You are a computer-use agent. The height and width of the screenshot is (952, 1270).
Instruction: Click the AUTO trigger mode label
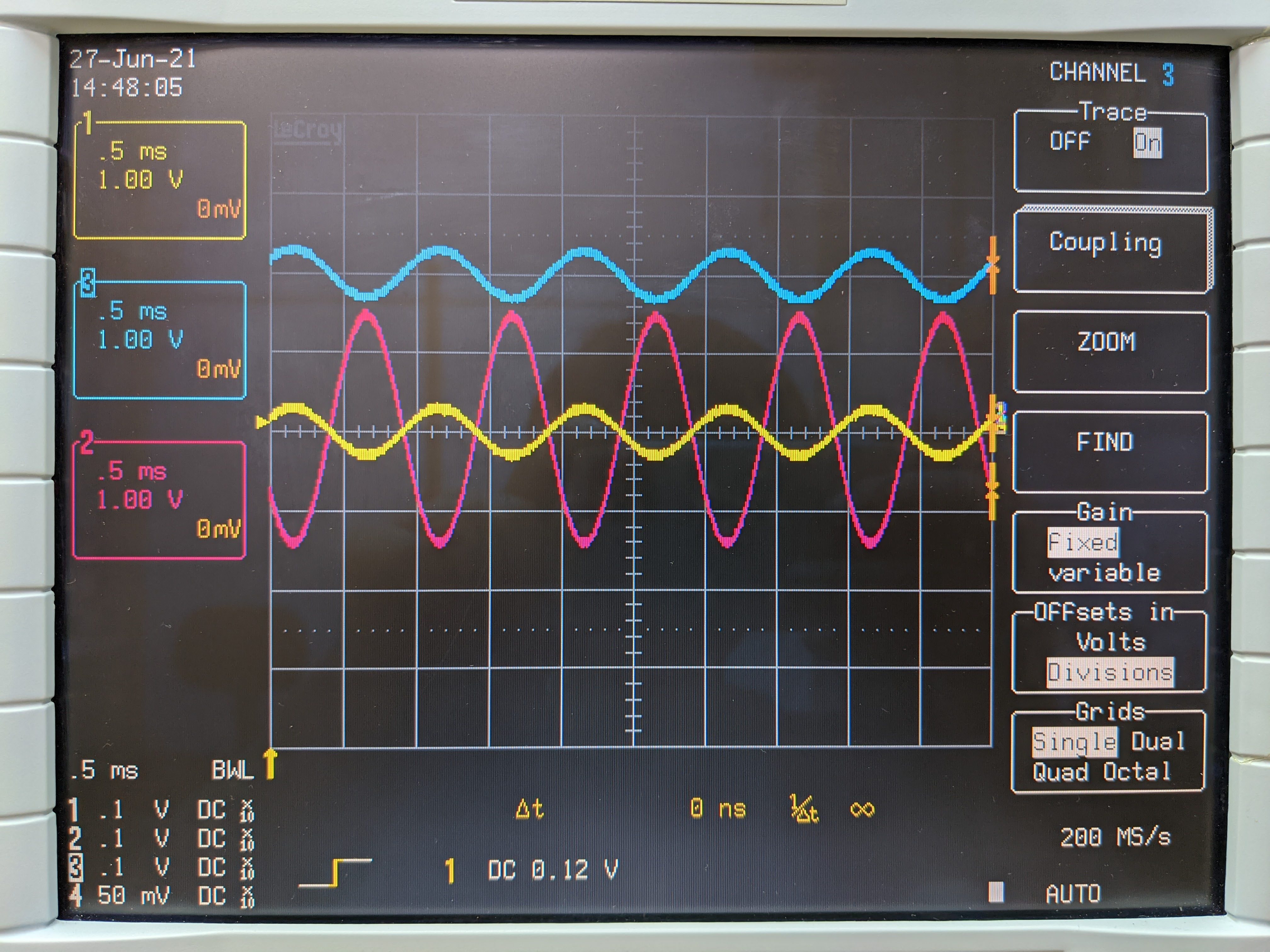[1073, 893]
